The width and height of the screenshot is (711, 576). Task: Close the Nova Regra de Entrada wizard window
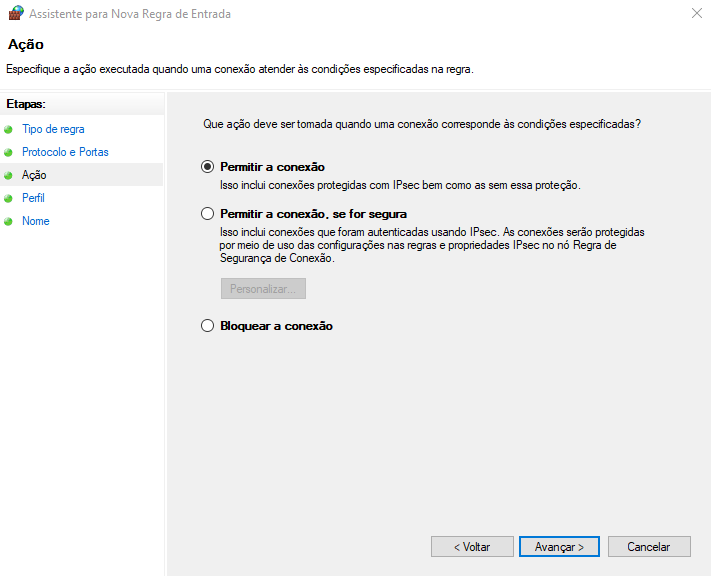click(694, 14)
